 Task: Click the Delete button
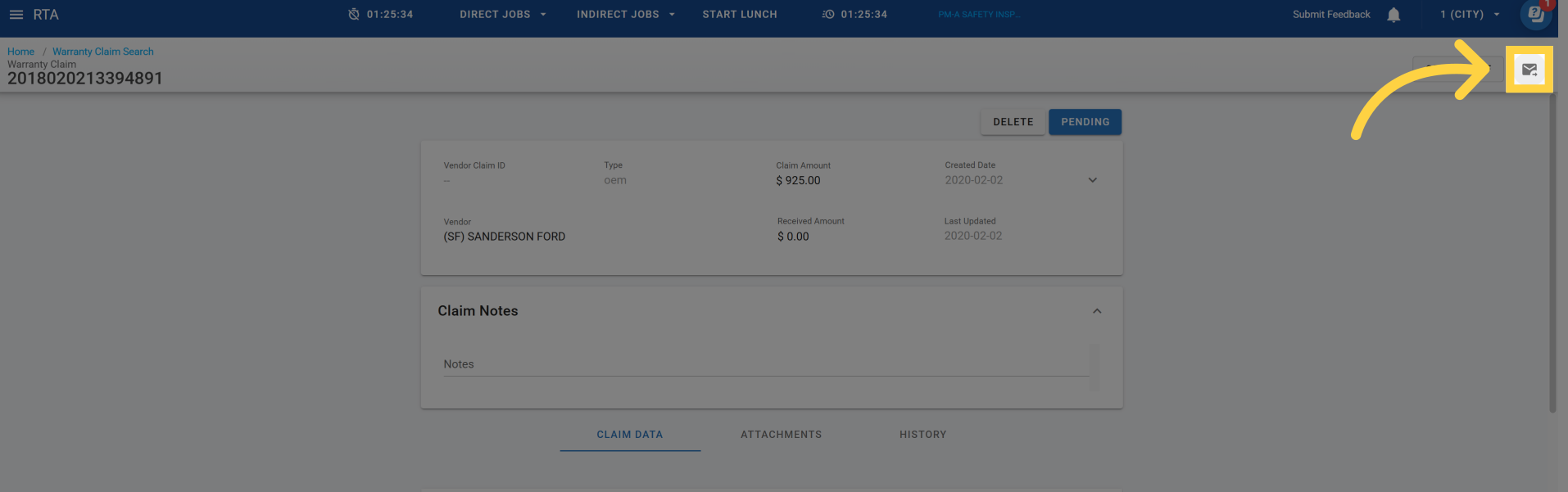[x=1013, y=122]
